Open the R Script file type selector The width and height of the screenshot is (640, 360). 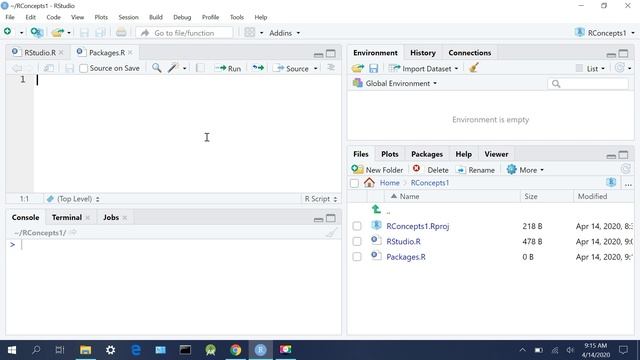pyautogui.click(x=321, y=199)
